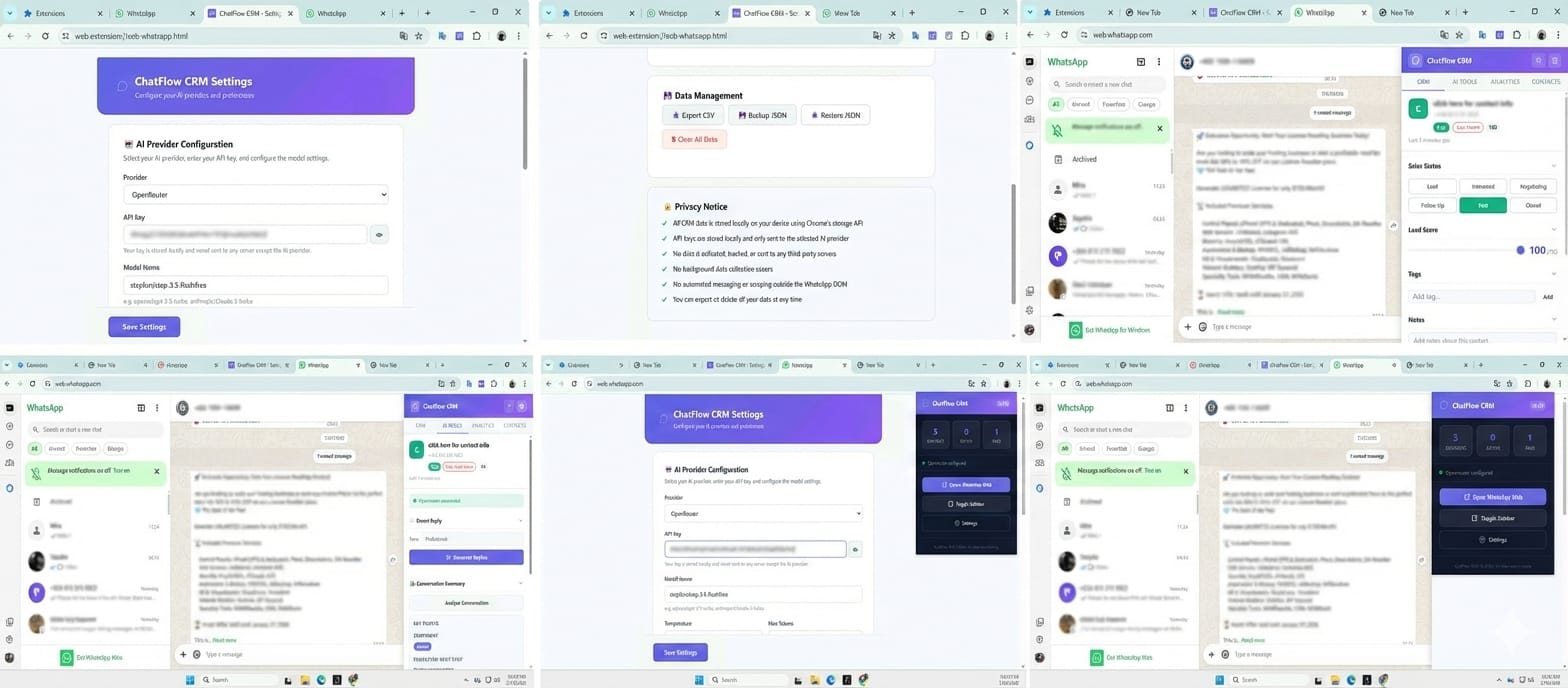Click the Model Name field in top-left settings window
Viewport: 1568px width, 688px height.
[x=255, y=285]
